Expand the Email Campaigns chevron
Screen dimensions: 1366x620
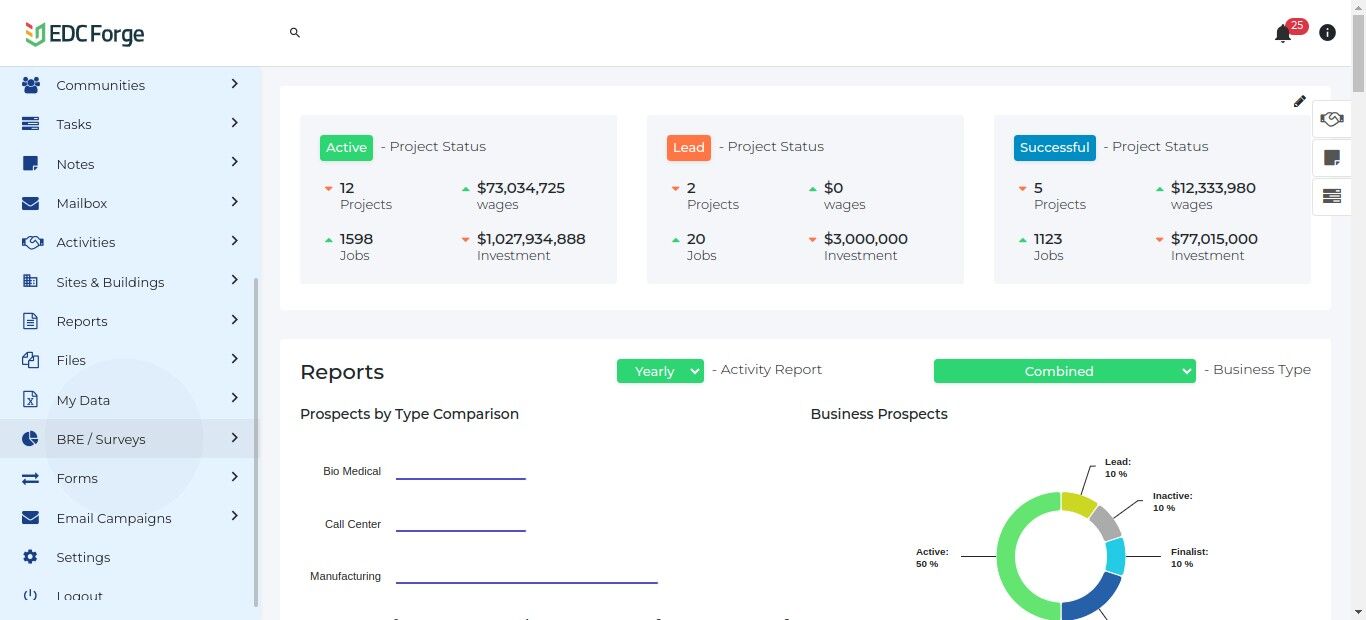234,517
